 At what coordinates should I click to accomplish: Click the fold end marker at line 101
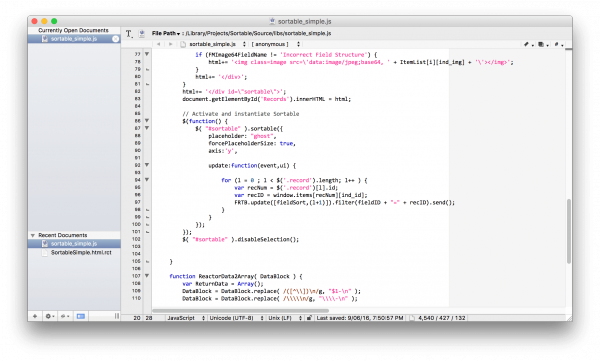147,232
